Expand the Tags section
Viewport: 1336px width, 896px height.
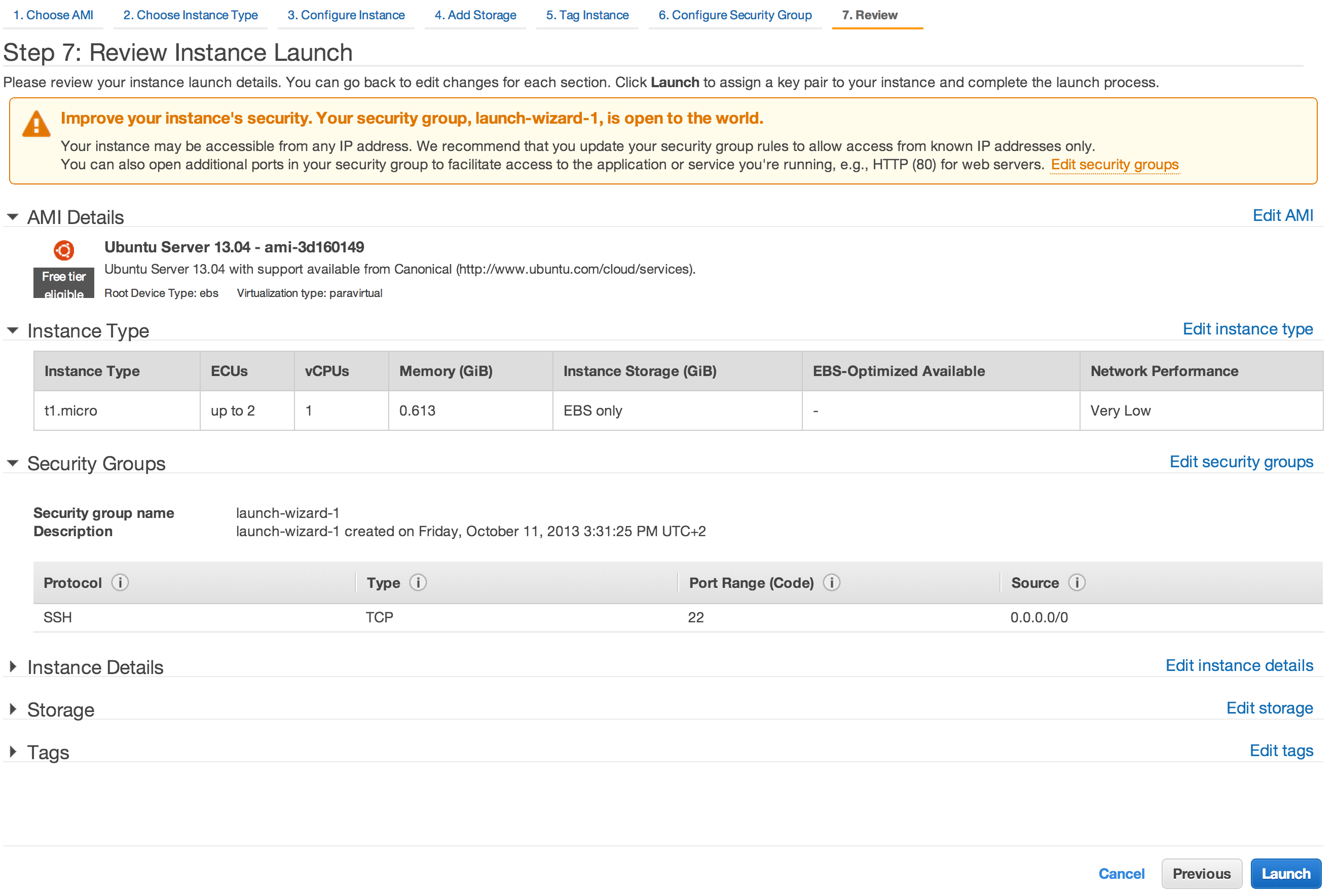tap(13, 752)
